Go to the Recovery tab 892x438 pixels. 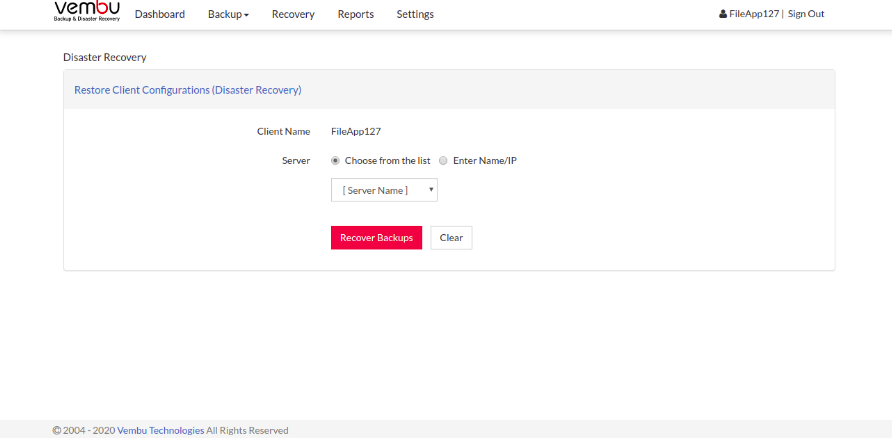click(x=293, y=14)
